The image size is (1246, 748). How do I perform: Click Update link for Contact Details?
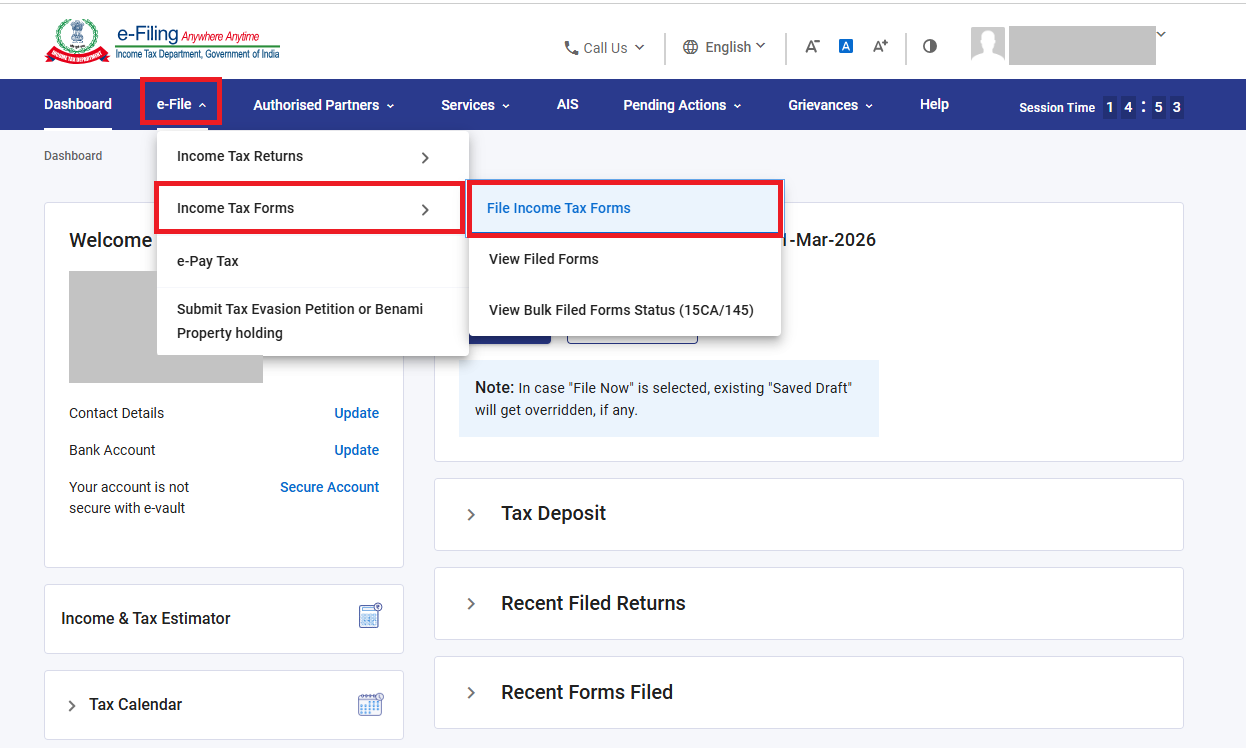pos(356,413)
